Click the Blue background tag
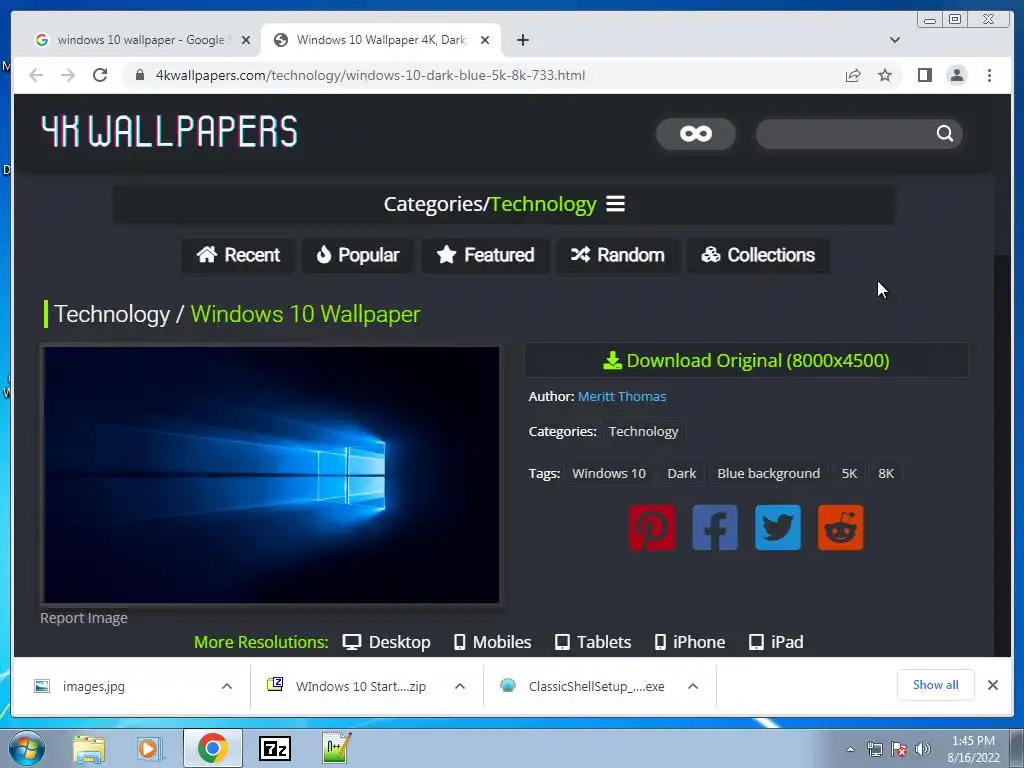The width and height of the screenshot is (1024, 768). pyautogui.click(x=768, y=473)
